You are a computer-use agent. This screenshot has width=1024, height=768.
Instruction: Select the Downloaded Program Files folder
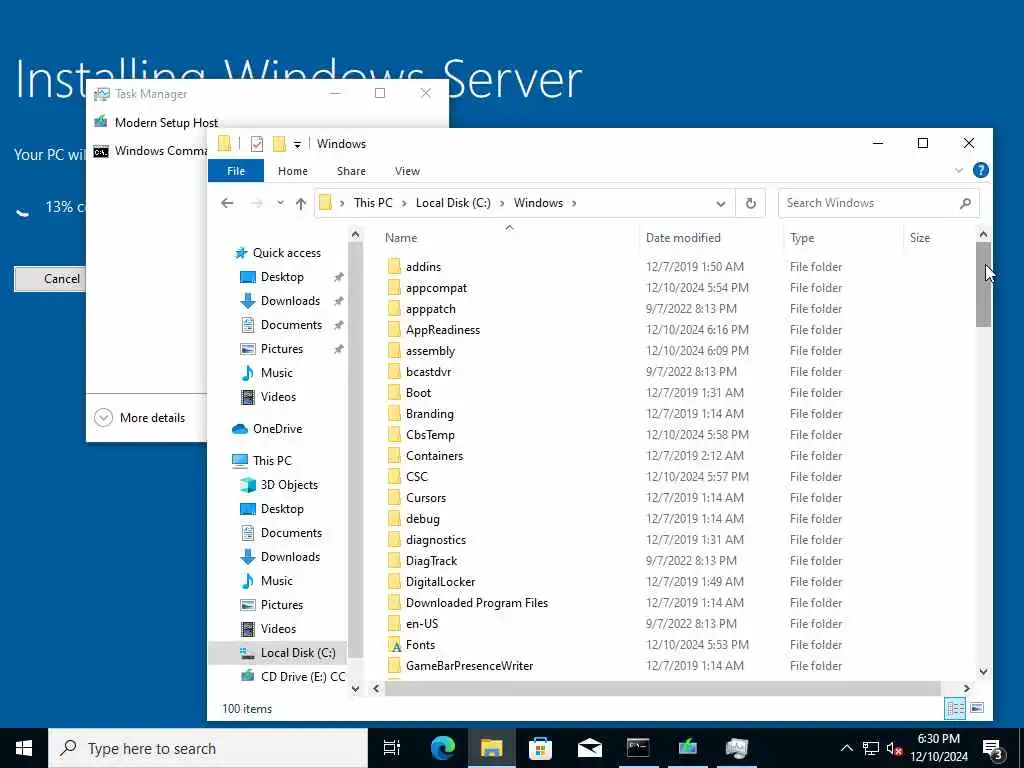pos(477,603)
